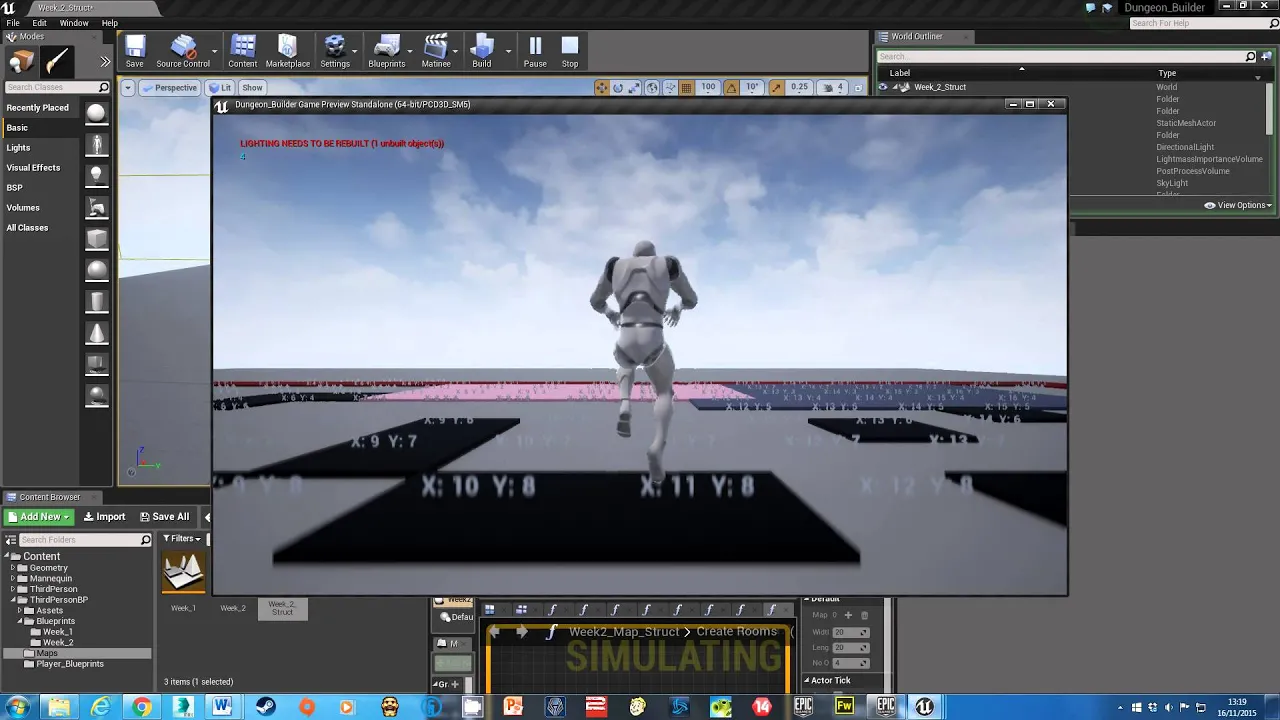Open the Marketplace toolbar icon
Viewport: 1280px width, 720px height.
click(x=287, y=51)
